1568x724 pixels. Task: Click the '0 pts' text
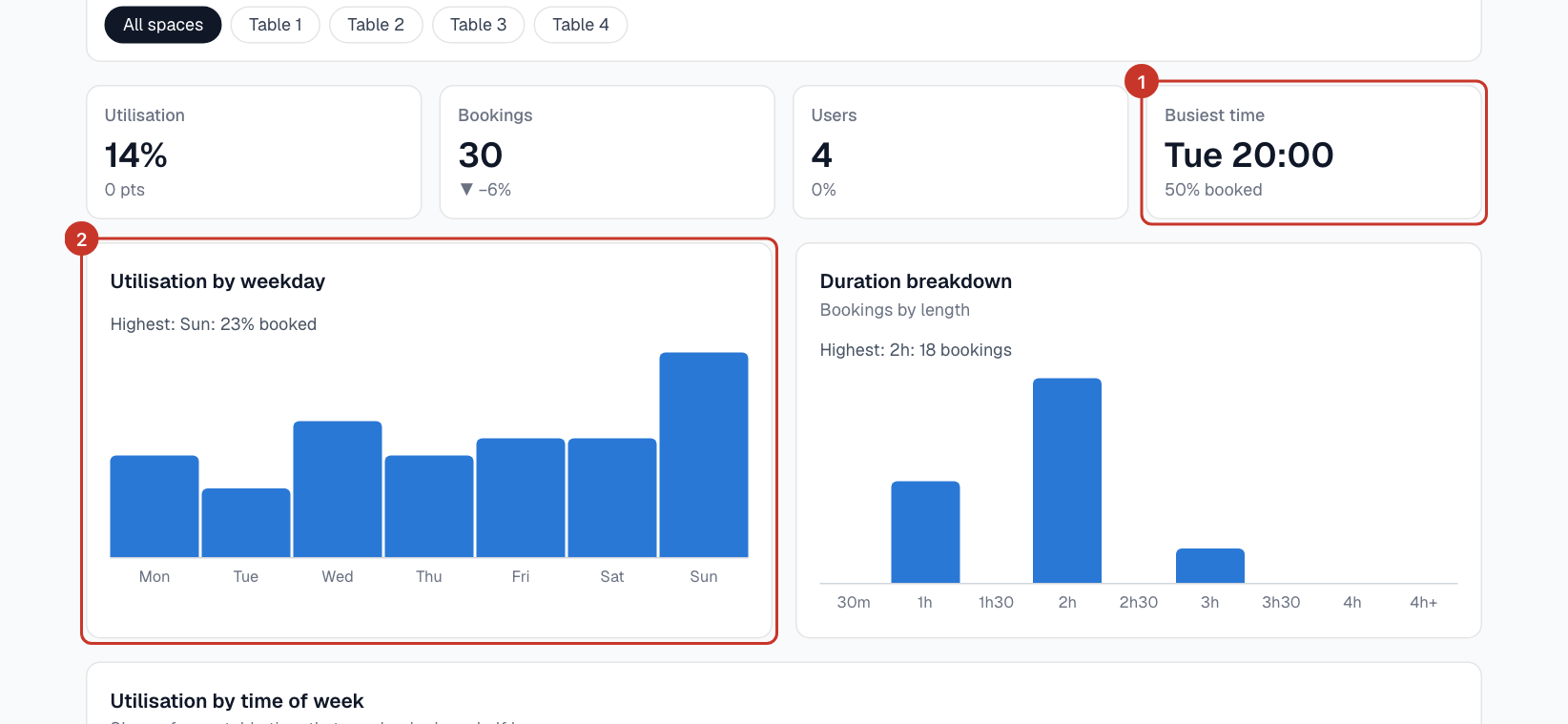point(125,190)
